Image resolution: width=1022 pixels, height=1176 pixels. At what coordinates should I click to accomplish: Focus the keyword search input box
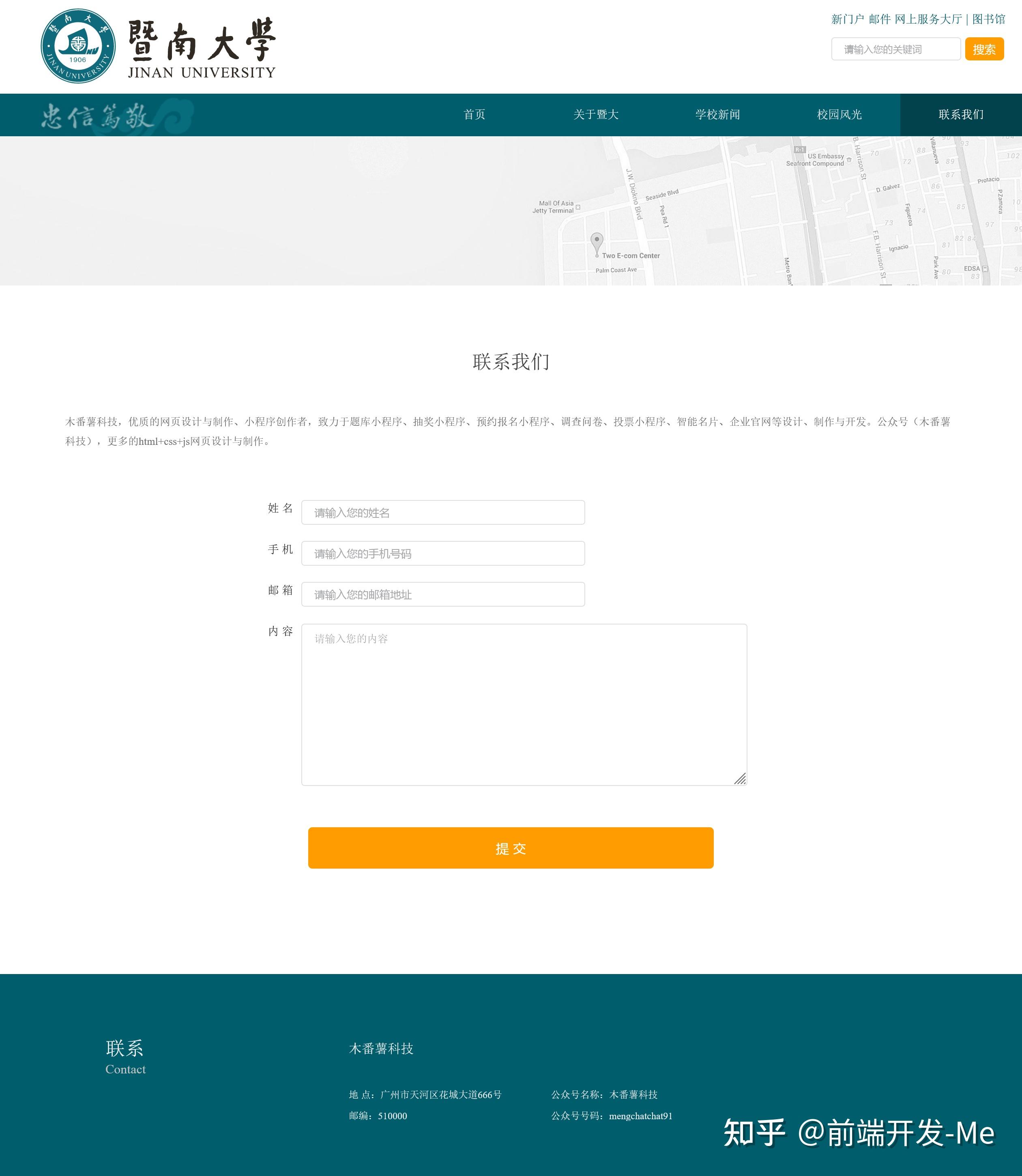(895, 49)
